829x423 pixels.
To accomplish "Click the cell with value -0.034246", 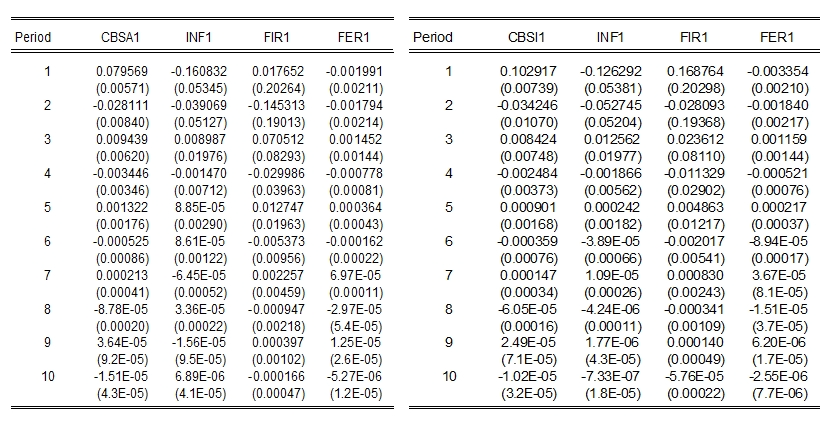I will (x=526, y=105).
